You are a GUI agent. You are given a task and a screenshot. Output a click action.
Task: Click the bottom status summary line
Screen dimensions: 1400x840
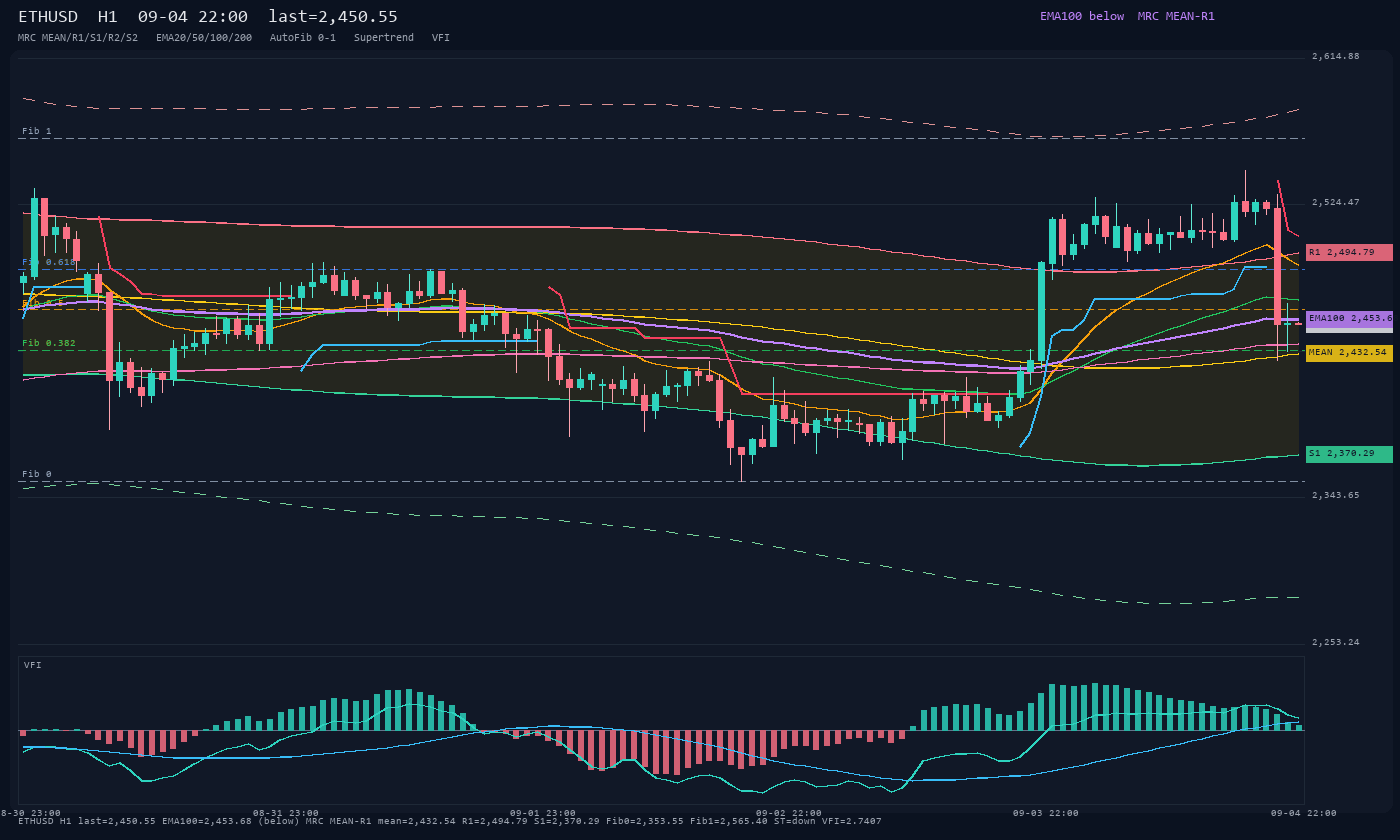(450, 821)
